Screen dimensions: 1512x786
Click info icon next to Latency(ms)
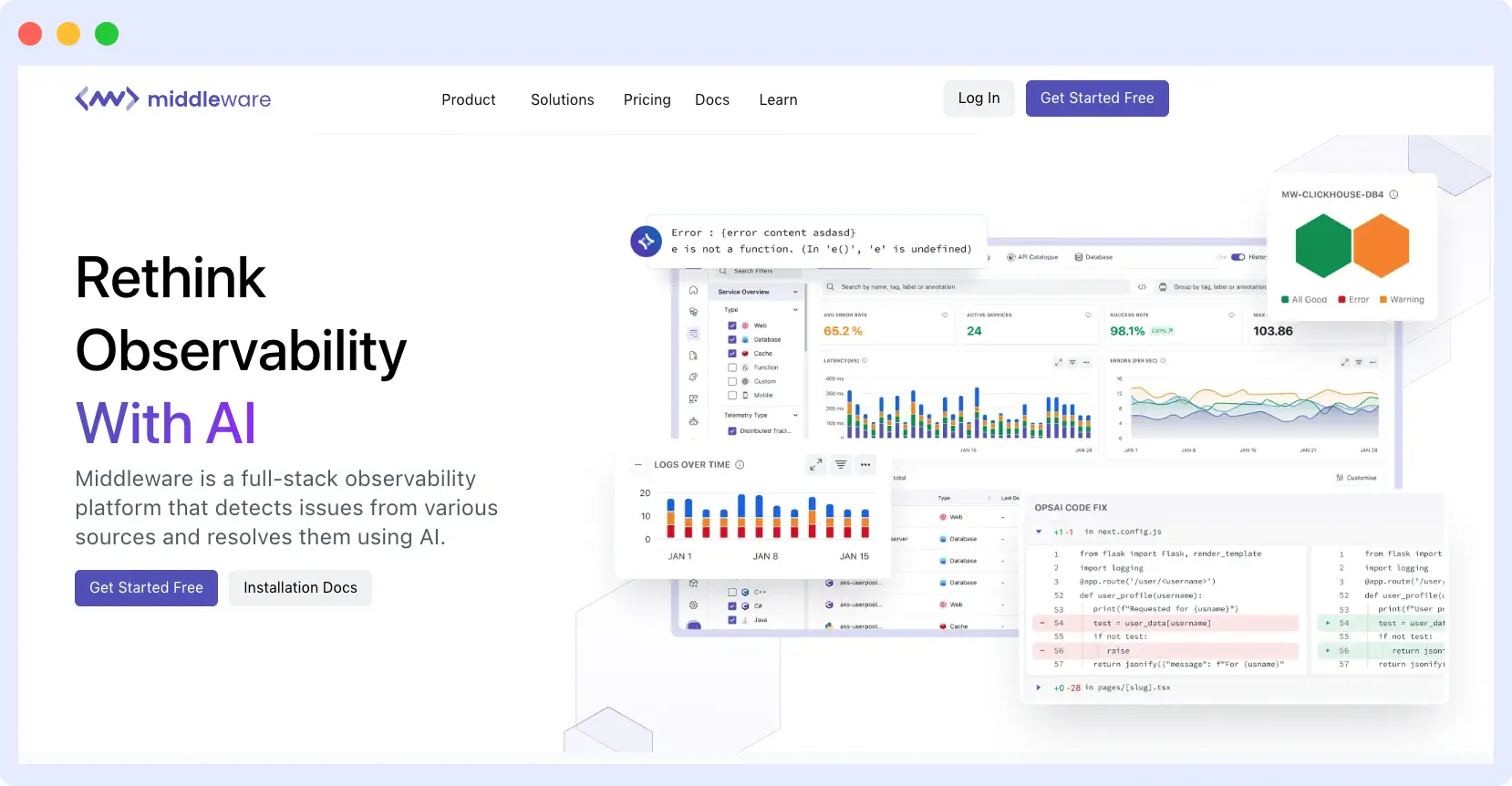pyautogui.click(x=865, y=360)
